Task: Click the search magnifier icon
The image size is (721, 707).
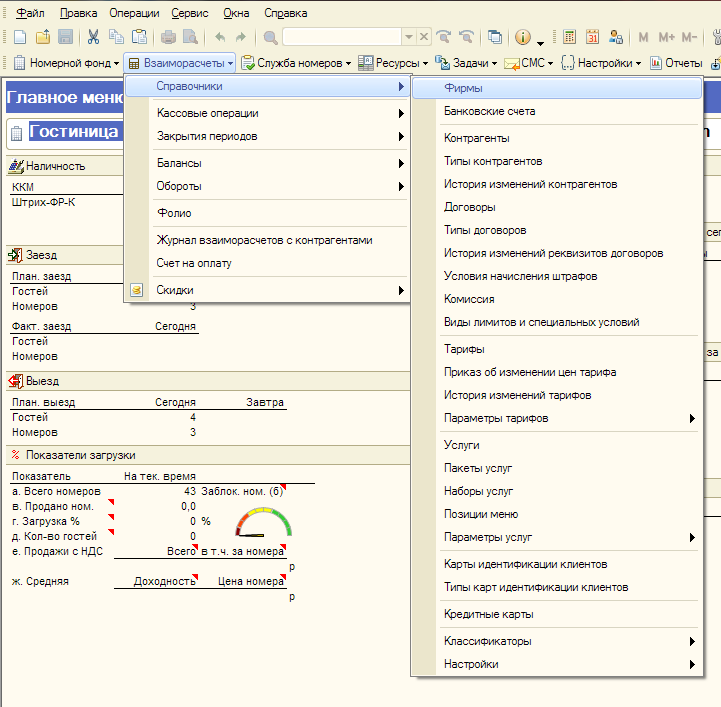Action: click(270, 37)
